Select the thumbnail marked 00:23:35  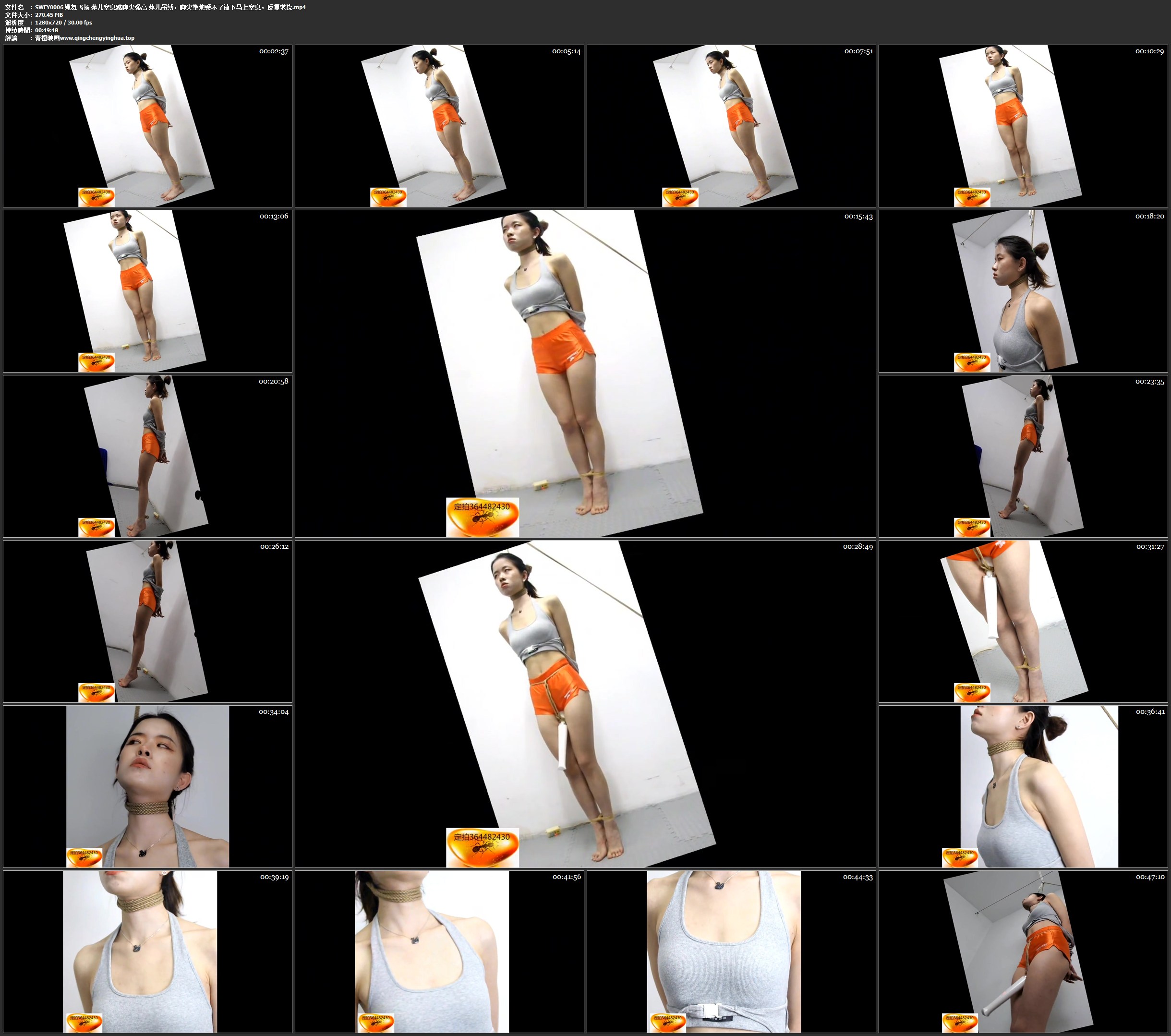(x=1023, y=456)
